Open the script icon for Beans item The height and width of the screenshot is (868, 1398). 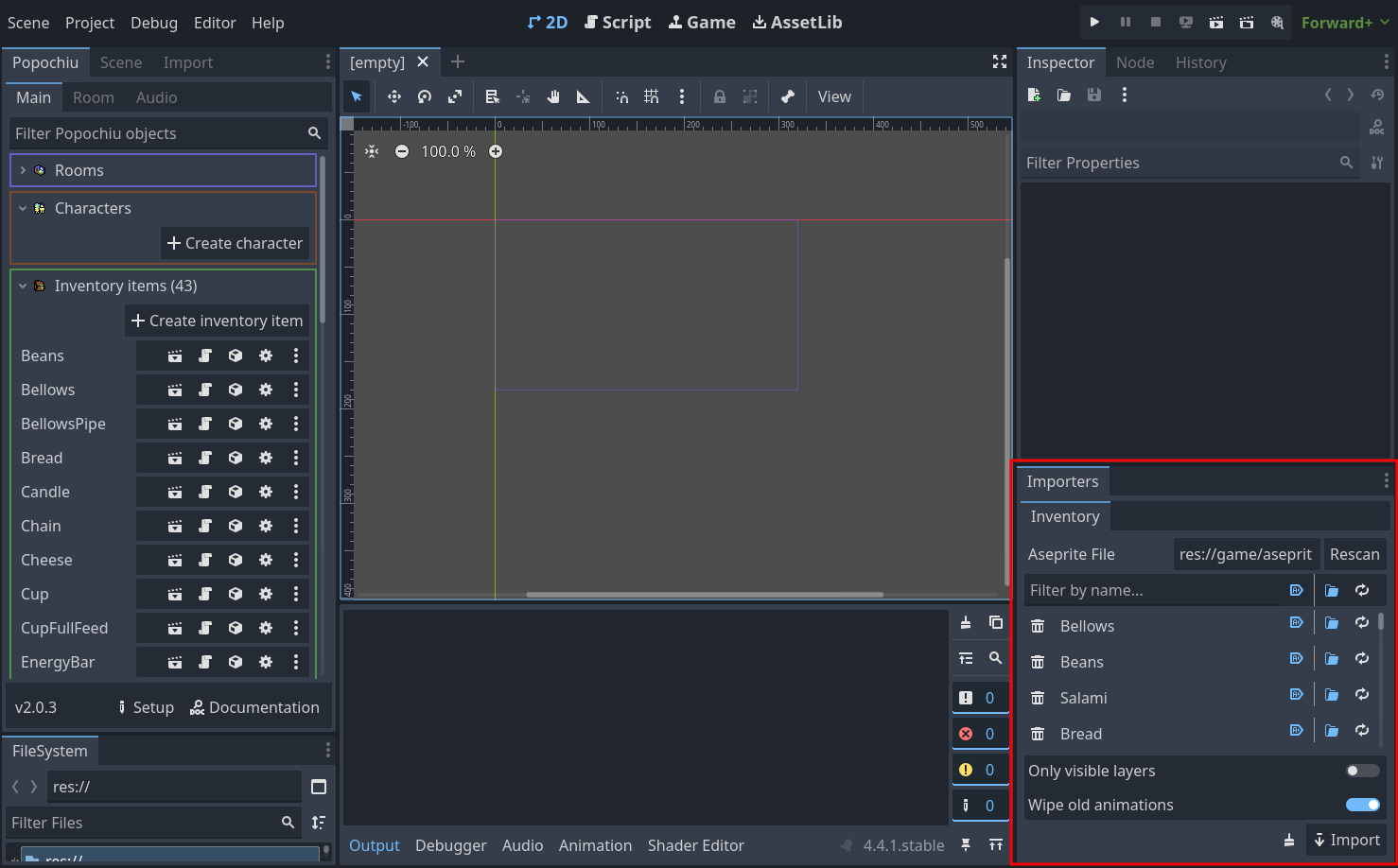pyautogui.click(x=205, y=356)
